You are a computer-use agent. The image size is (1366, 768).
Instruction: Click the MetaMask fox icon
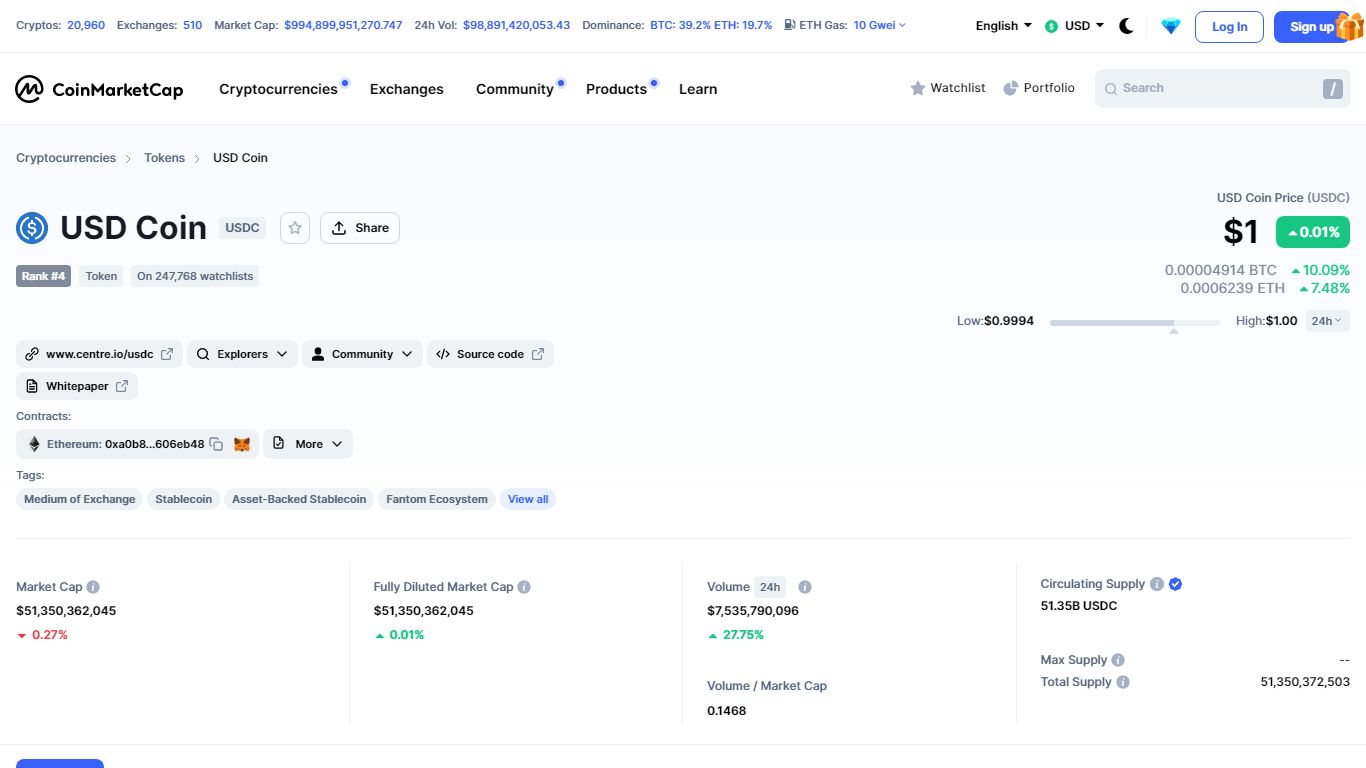click(242, 444)
